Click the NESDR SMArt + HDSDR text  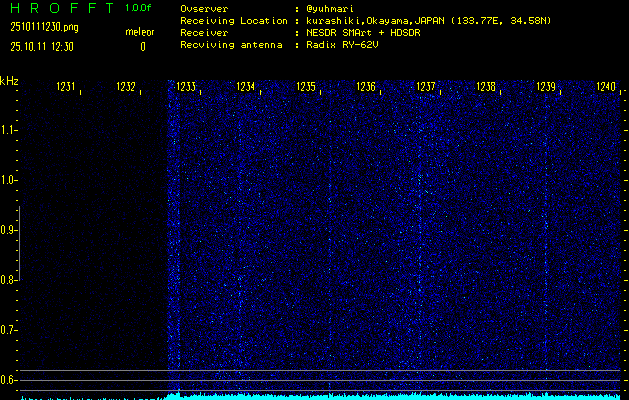363,33
